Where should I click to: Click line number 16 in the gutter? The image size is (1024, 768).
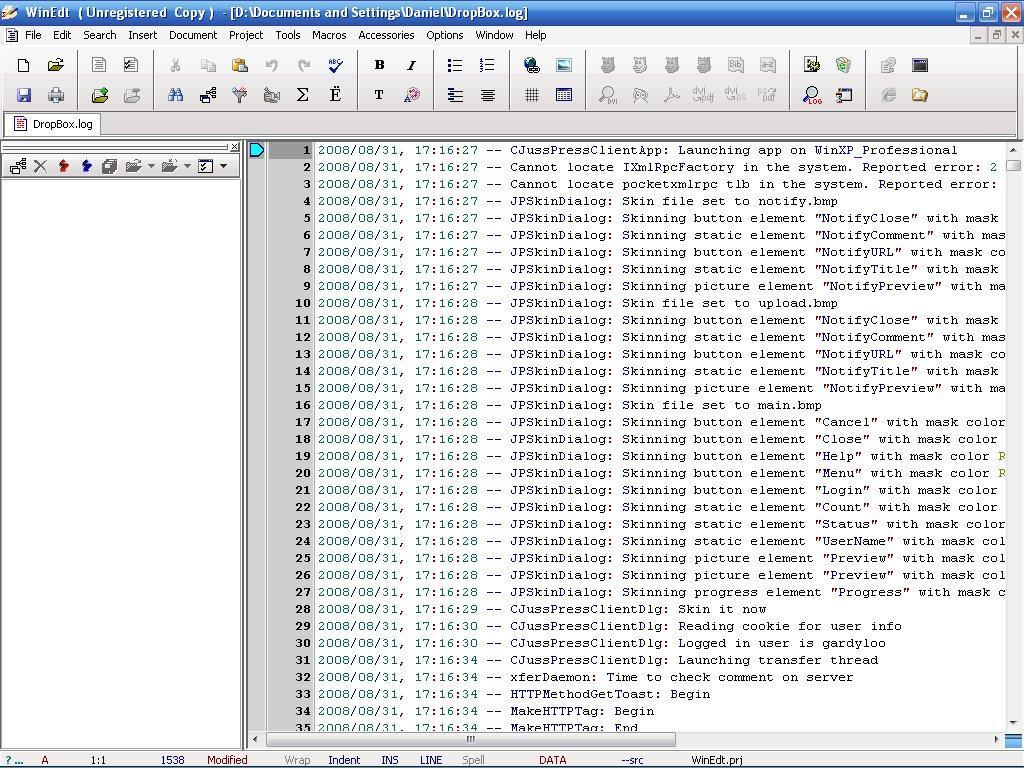coord(303,405)
